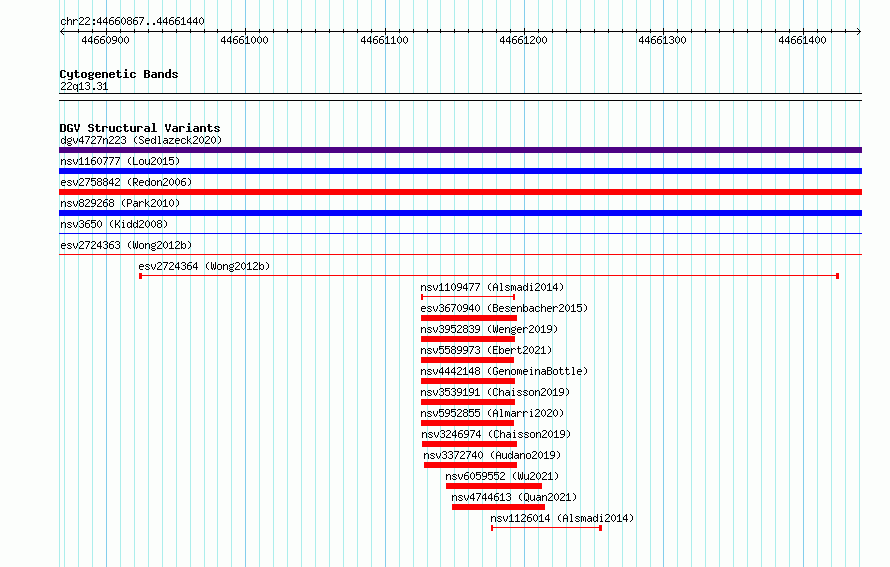Click the red nsv5589973 variant bar
Viewport: 890px width, 567px height.
point(467,360)
